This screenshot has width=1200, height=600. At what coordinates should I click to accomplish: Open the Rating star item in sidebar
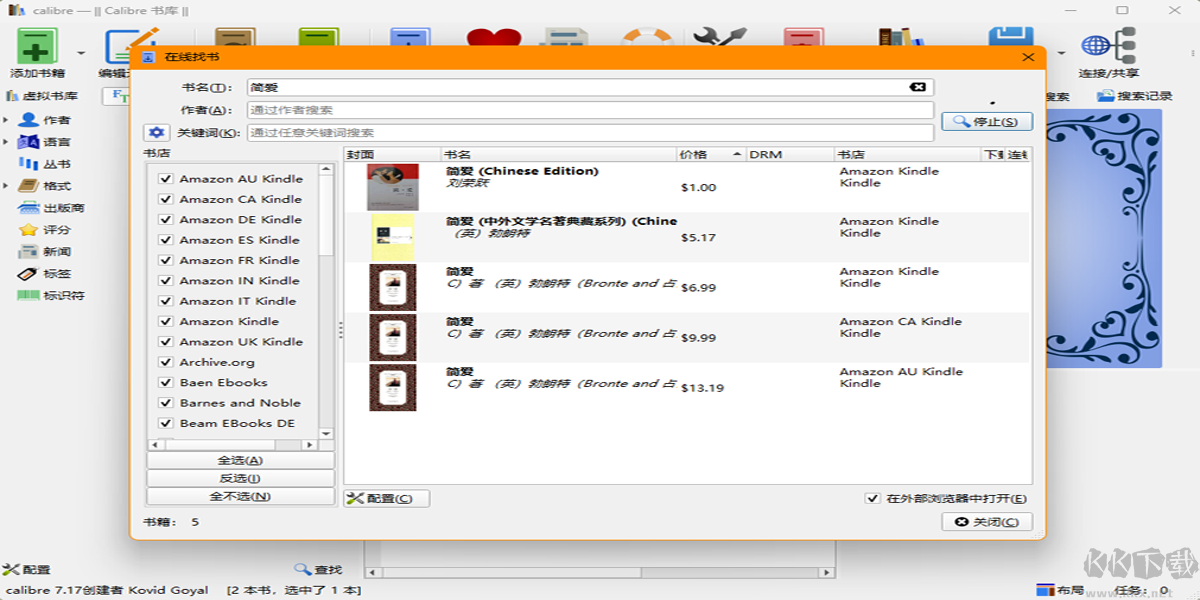(28, 230)
